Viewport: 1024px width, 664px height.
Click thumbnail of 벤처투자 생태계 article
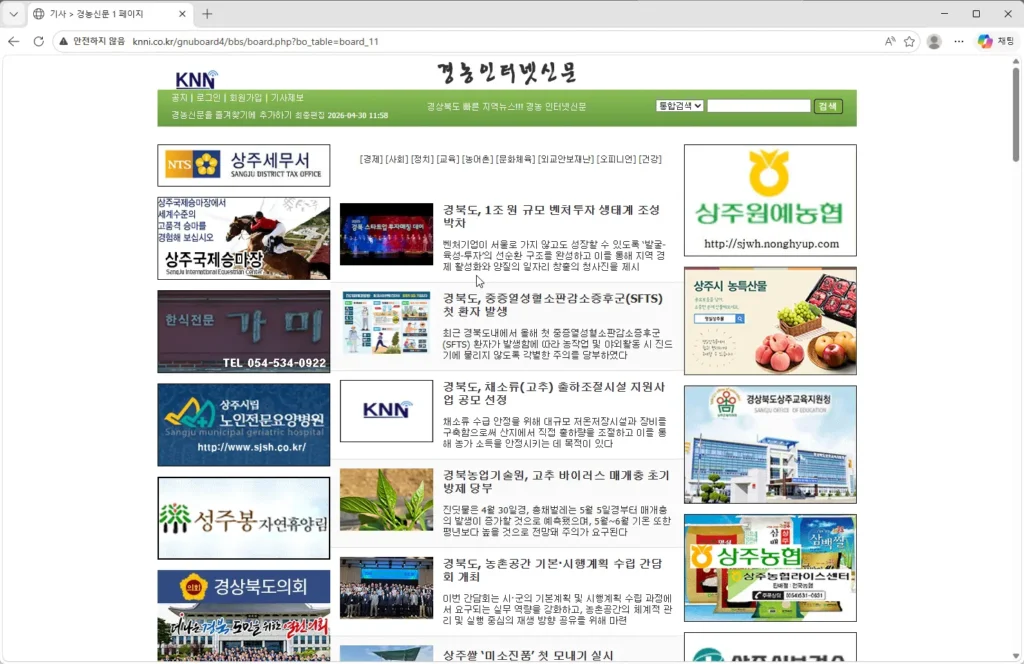[386, 234]
